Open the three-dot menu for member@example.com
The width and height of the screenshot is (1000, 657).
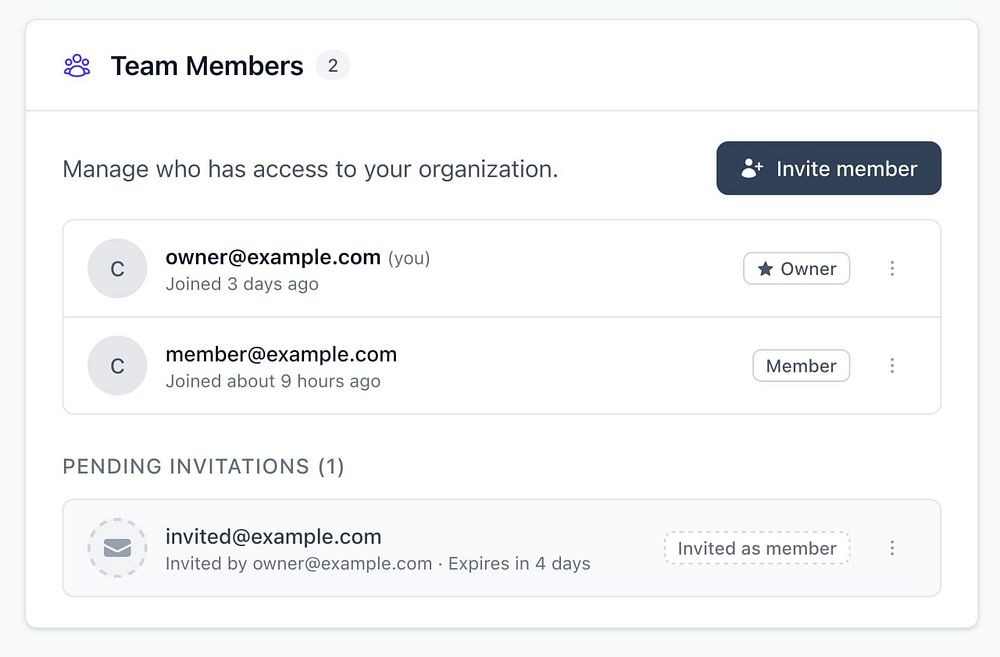coord(892,366)
